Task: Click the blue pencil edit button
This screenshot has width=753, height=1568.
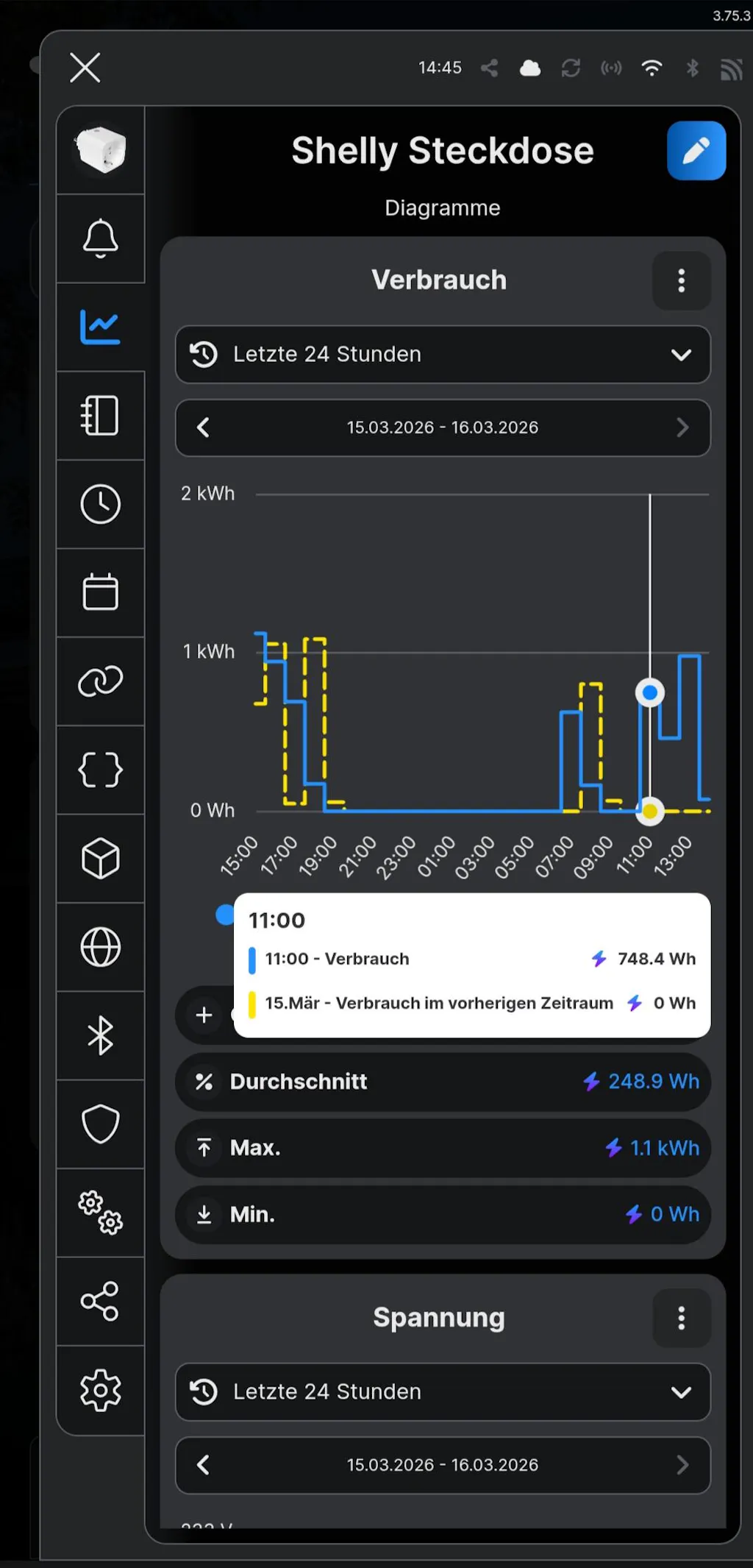Action: [696, 151]
